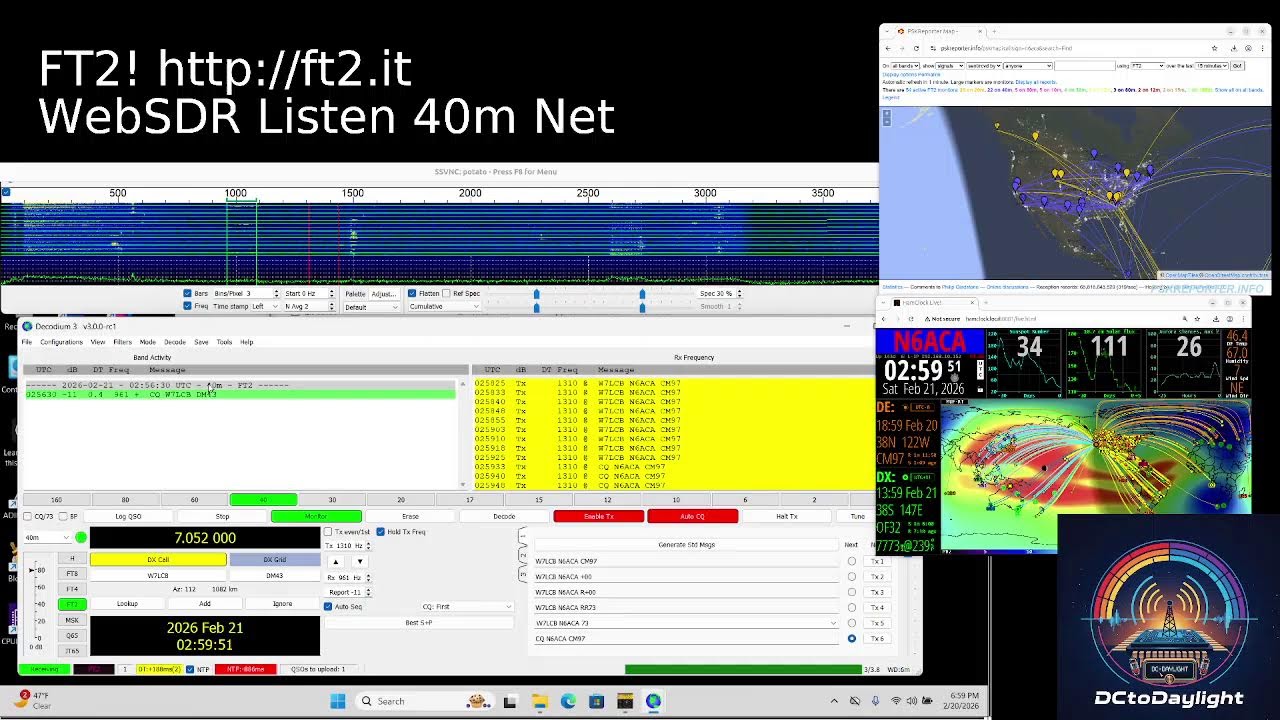Image resolution: width=1280 pixels, height=720 pixels.
Task: Toggle the Flatten checkbox
Action: [x=412, y=294]
